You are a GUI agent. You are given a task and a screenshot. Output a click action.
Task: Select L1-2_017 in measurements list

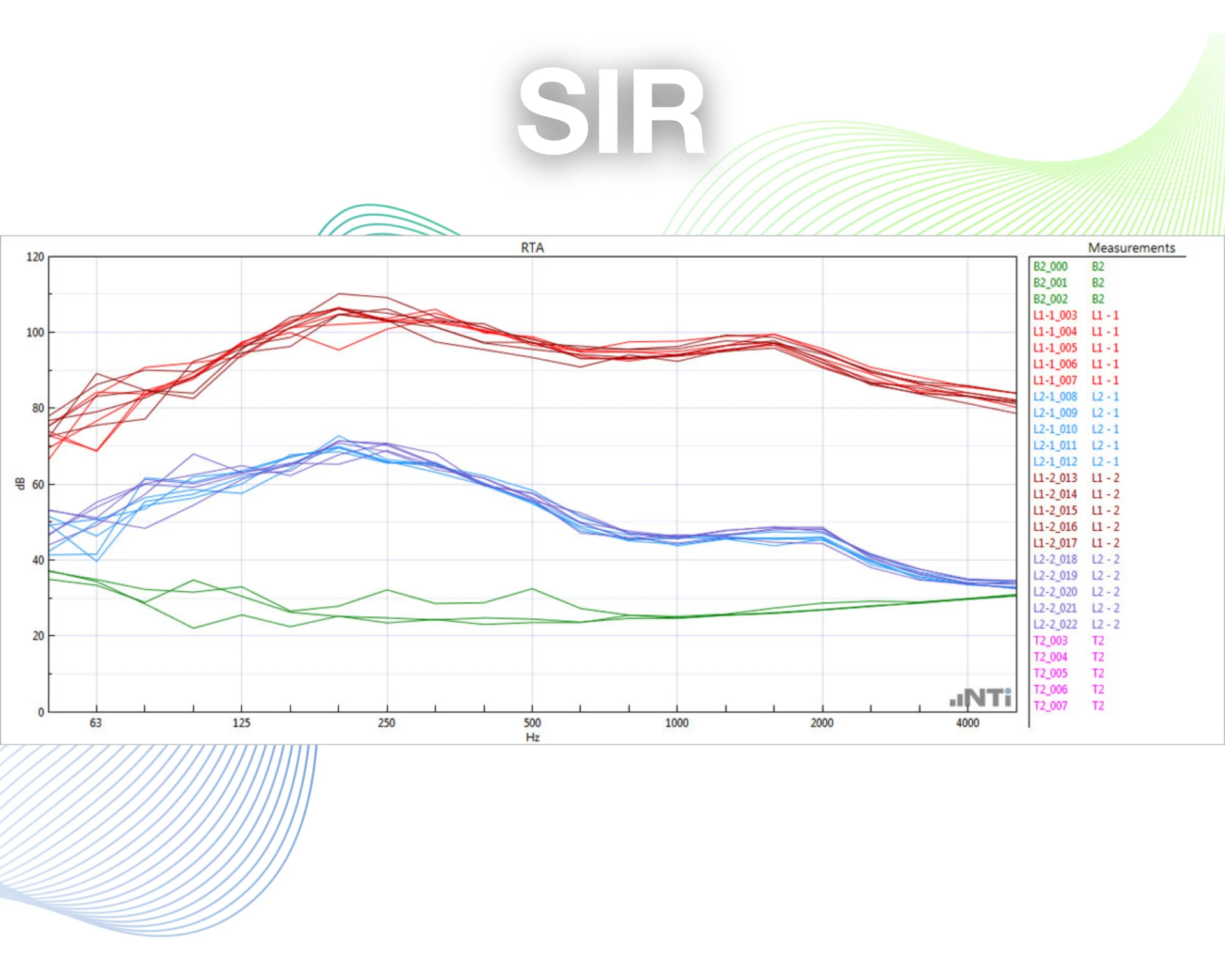[x=1055, y=543]
